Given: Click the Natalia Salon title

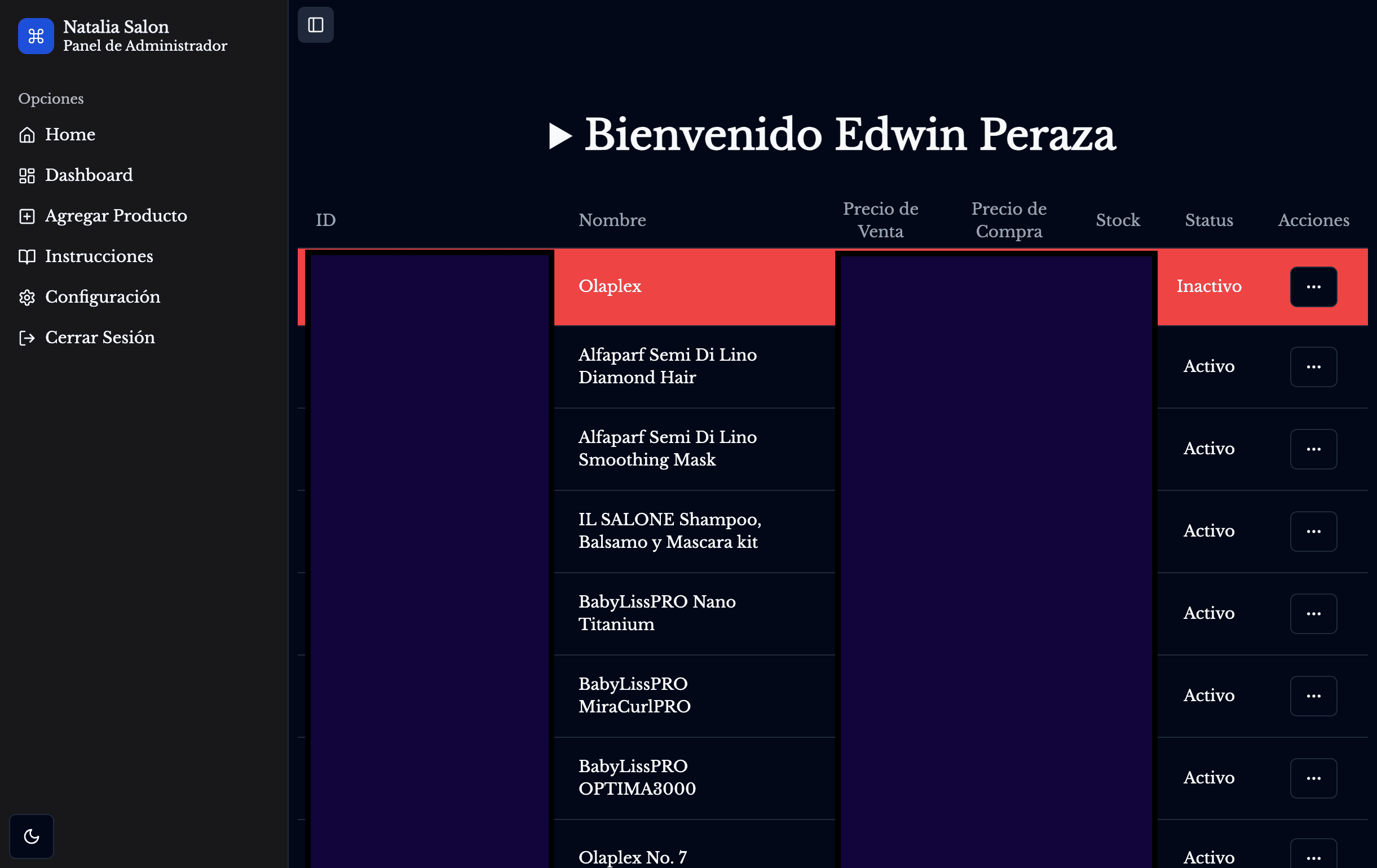Looking at the screenshot, I should [116, 27].
